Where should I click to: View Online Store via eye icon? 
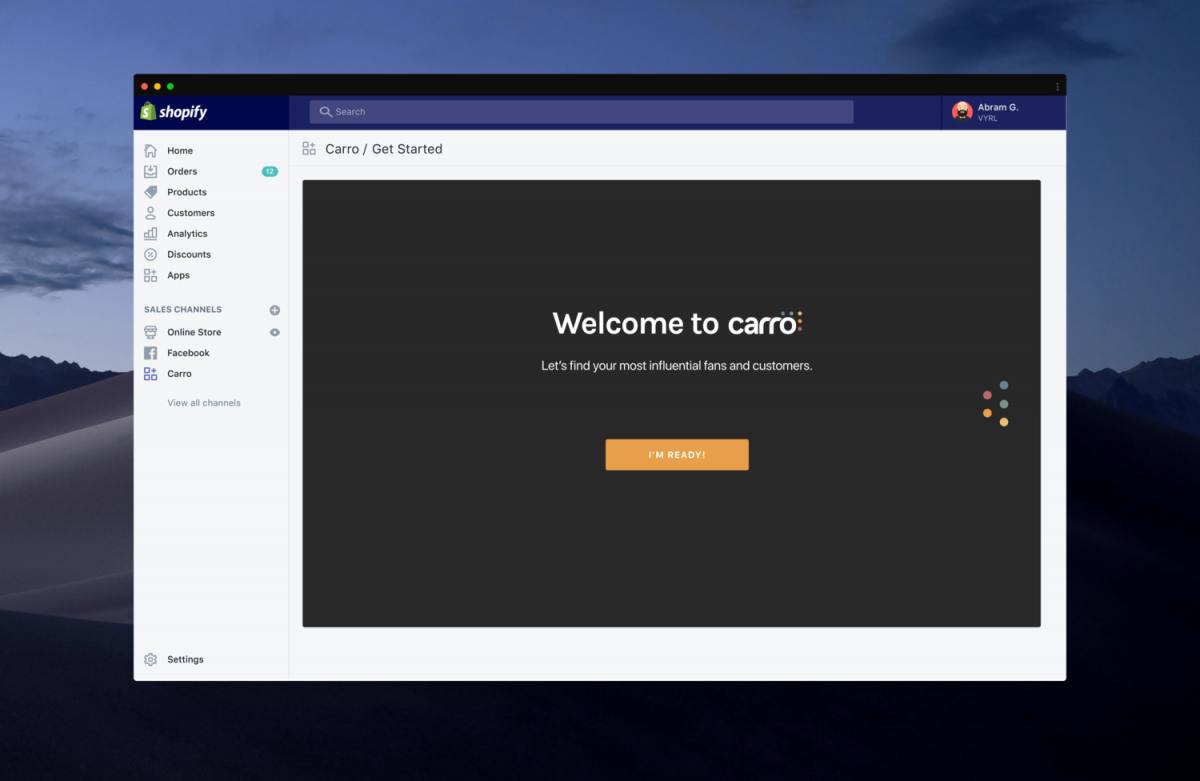point(275,332)
